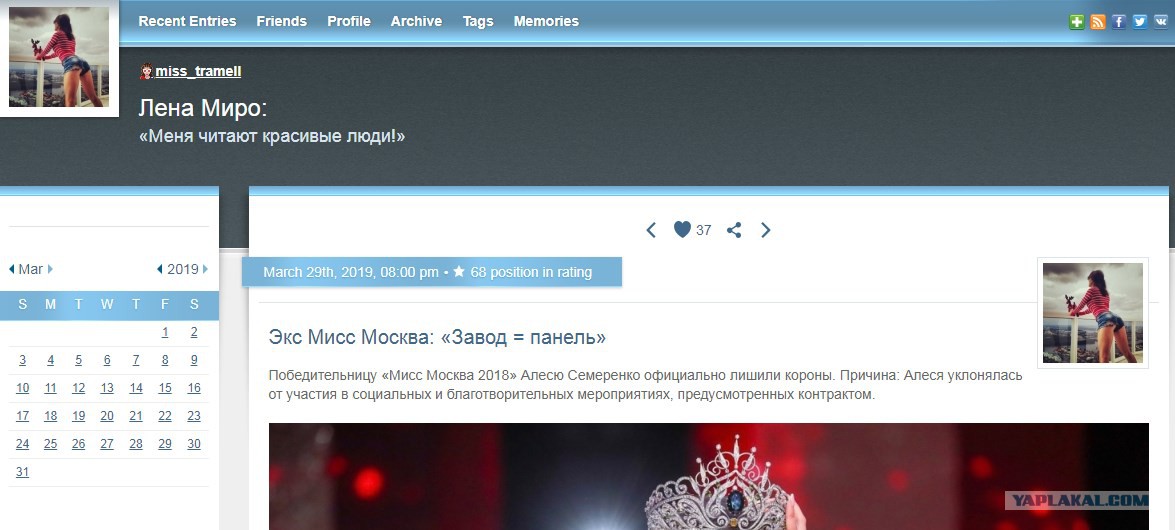The width and height of the screenshot is (1175, 530).
Task: Select day 29 in the calendar
Action: pos(165,444)
